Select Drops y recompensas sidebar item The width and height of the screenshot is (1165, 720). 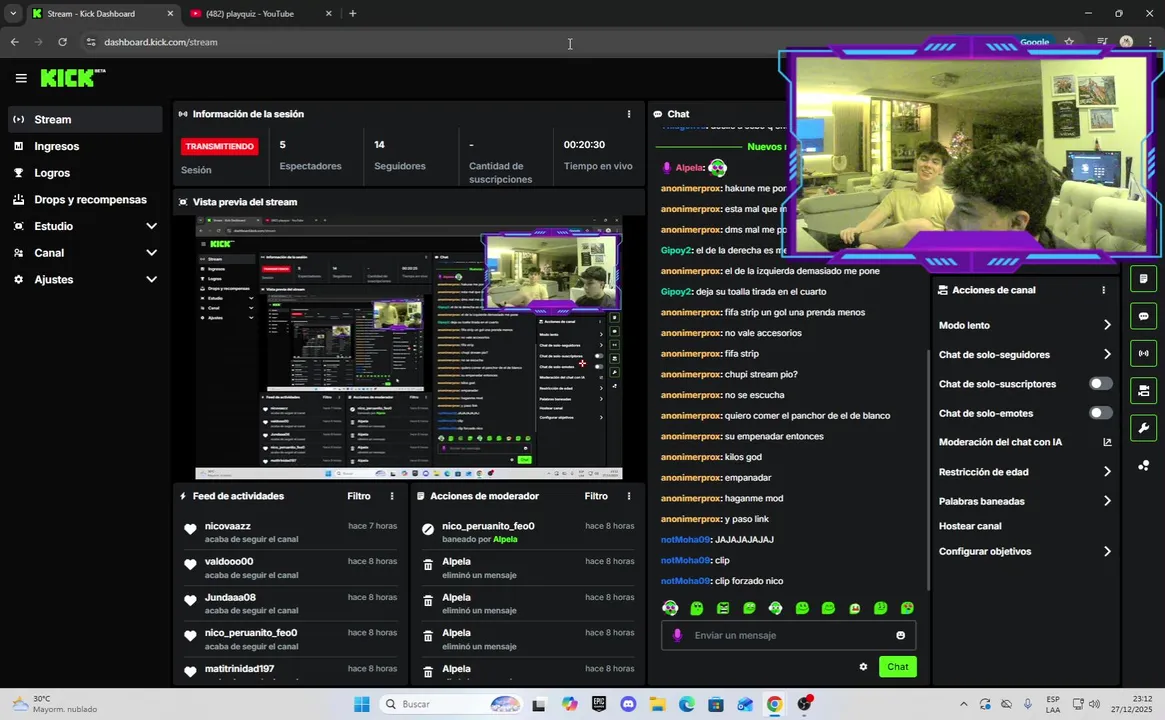tap(85, 199)
